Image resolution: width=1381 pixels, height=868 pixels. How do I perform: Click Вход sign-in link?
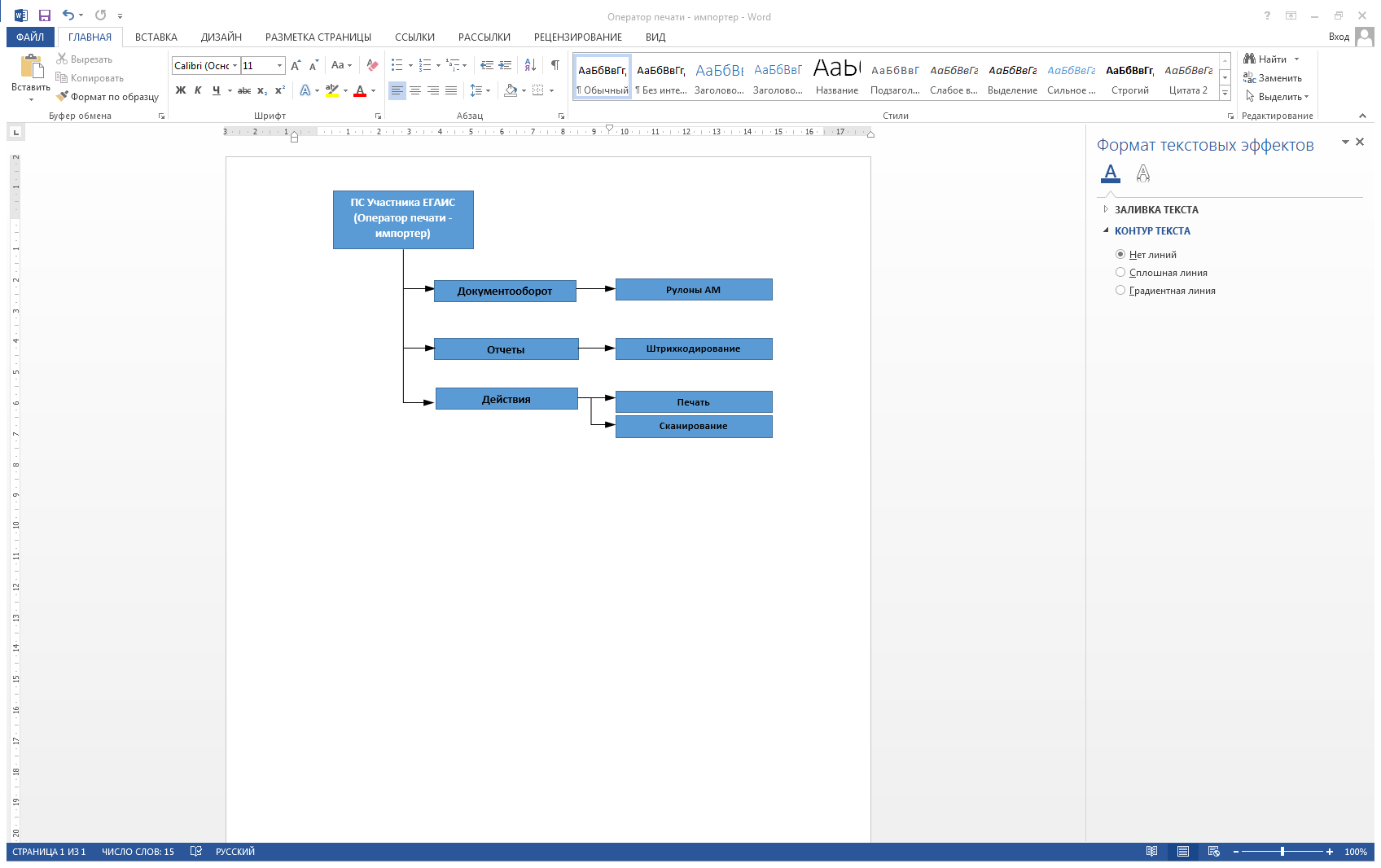[1339, 37]
